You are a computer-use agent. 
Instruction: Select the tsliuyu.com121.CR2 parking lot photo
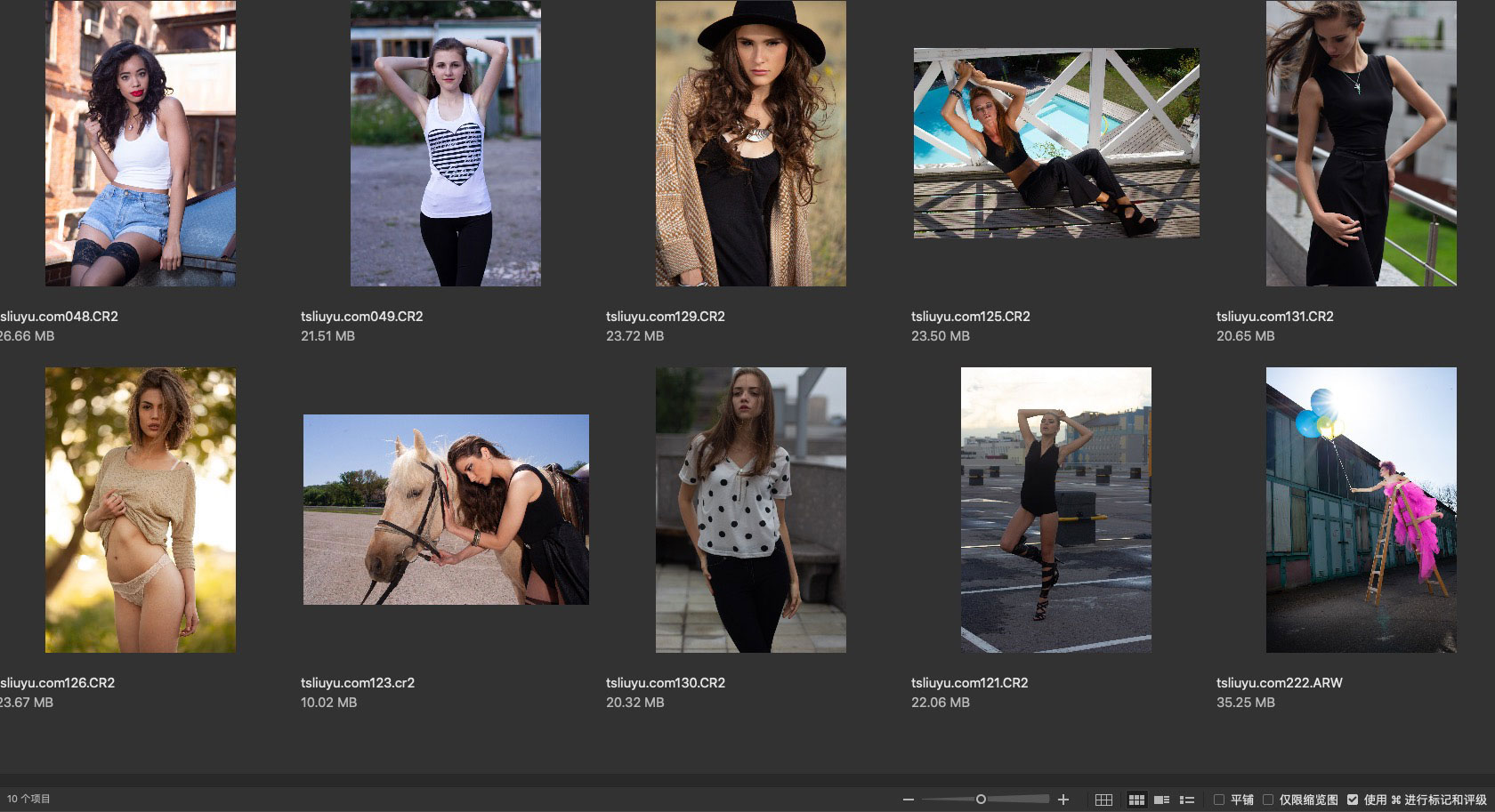tap(1055, 510)
